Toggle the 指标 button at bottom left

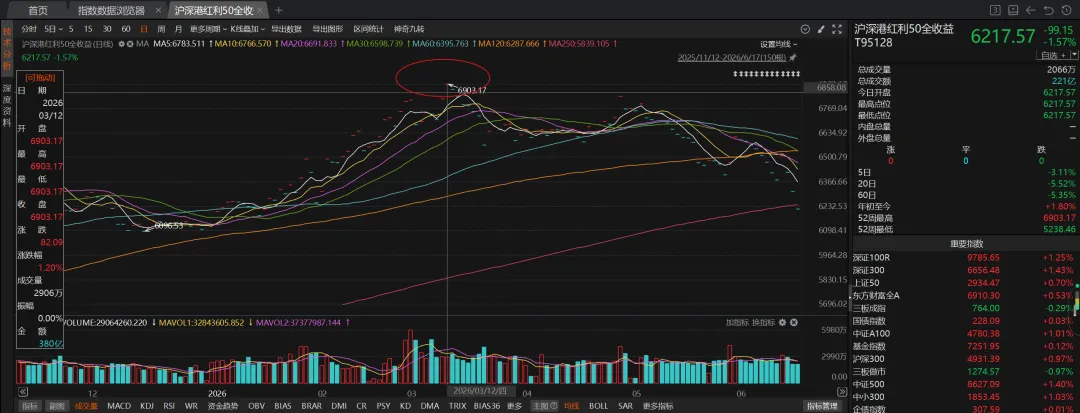click(30, 406)
